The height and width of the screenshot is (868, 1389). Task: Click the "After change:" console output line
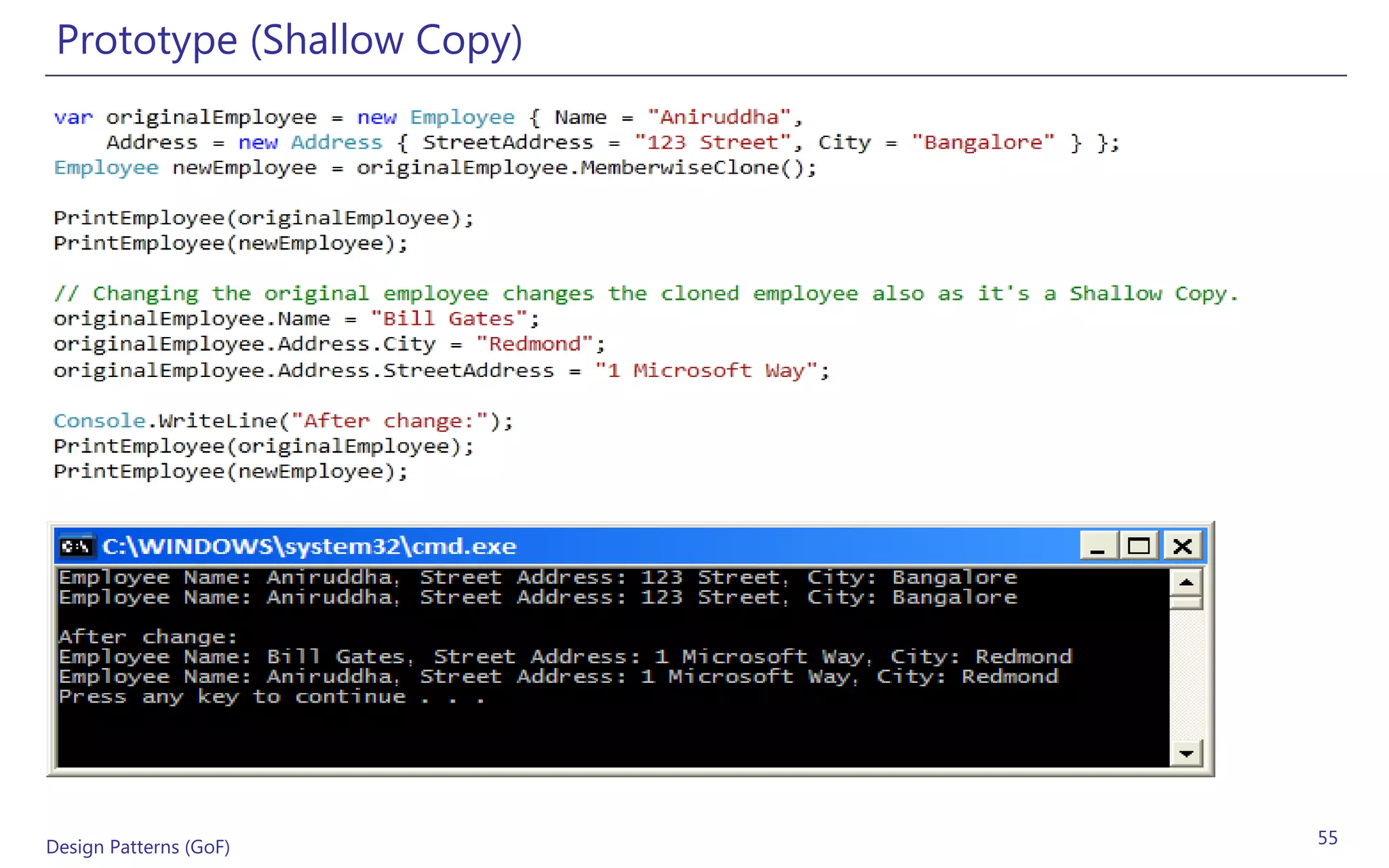point(148,637)
